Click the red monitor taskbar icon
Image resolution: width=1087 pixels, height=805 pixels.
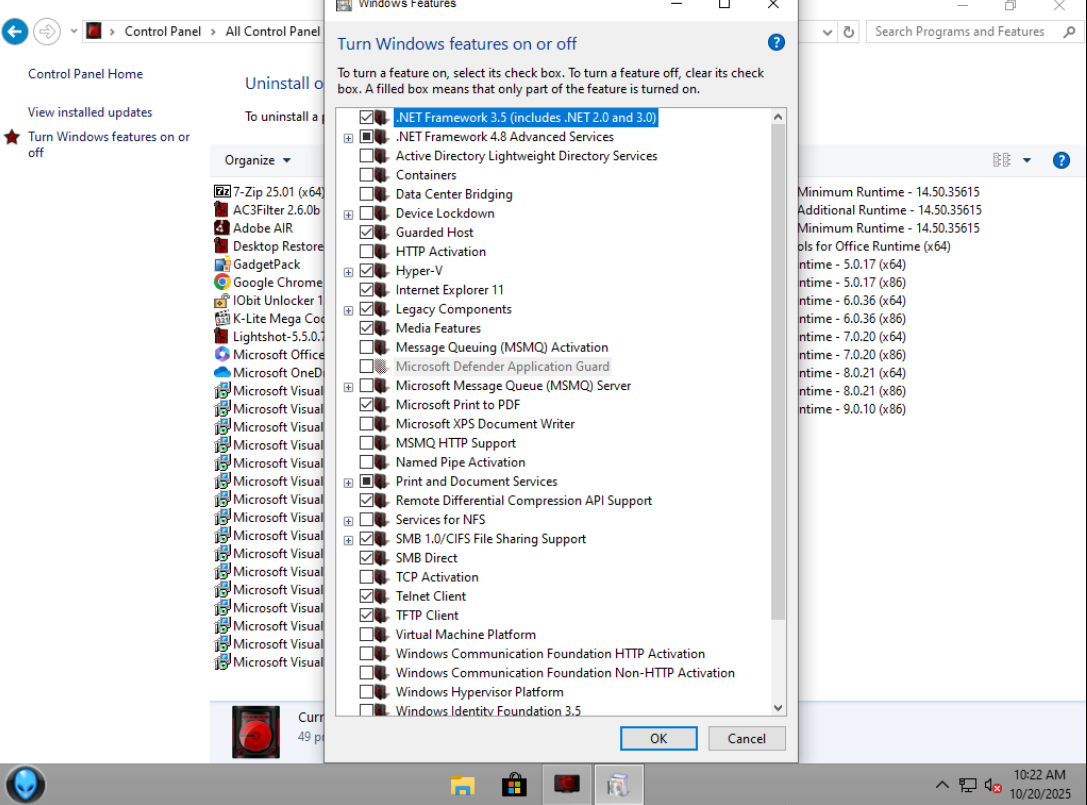point(567,785)
